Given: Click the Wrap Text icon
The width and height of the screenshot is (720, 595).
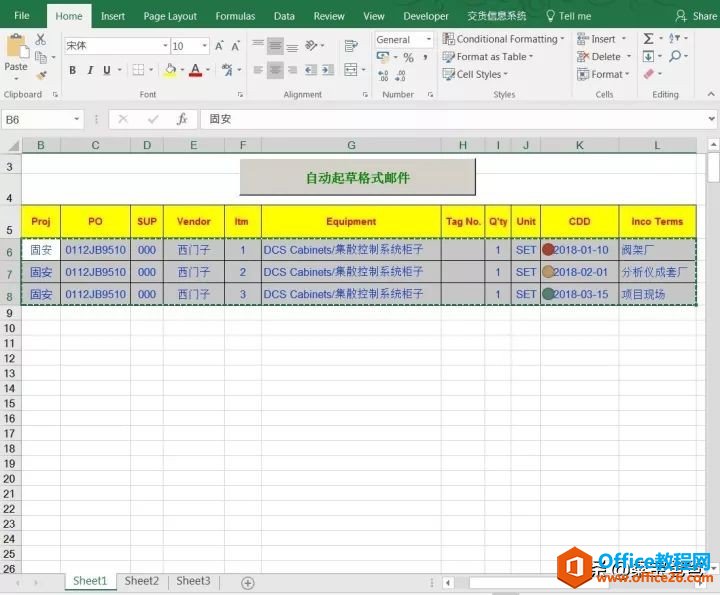Looking at the screenshot, I should tap(351, 45).
